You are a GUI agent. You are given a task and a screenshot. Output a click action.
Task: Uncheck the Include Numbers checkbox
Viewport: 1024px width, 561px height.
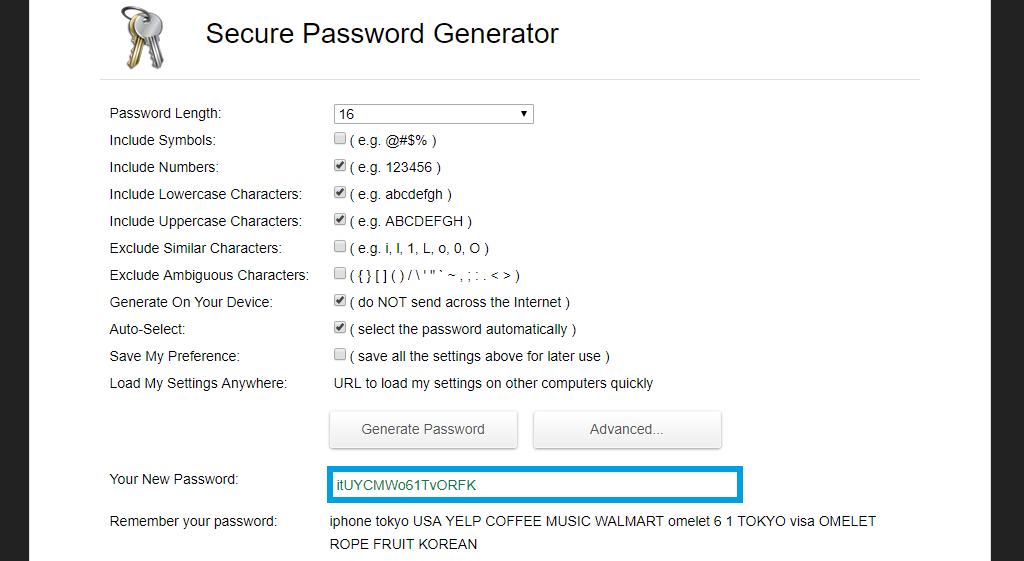pos(340,166)
